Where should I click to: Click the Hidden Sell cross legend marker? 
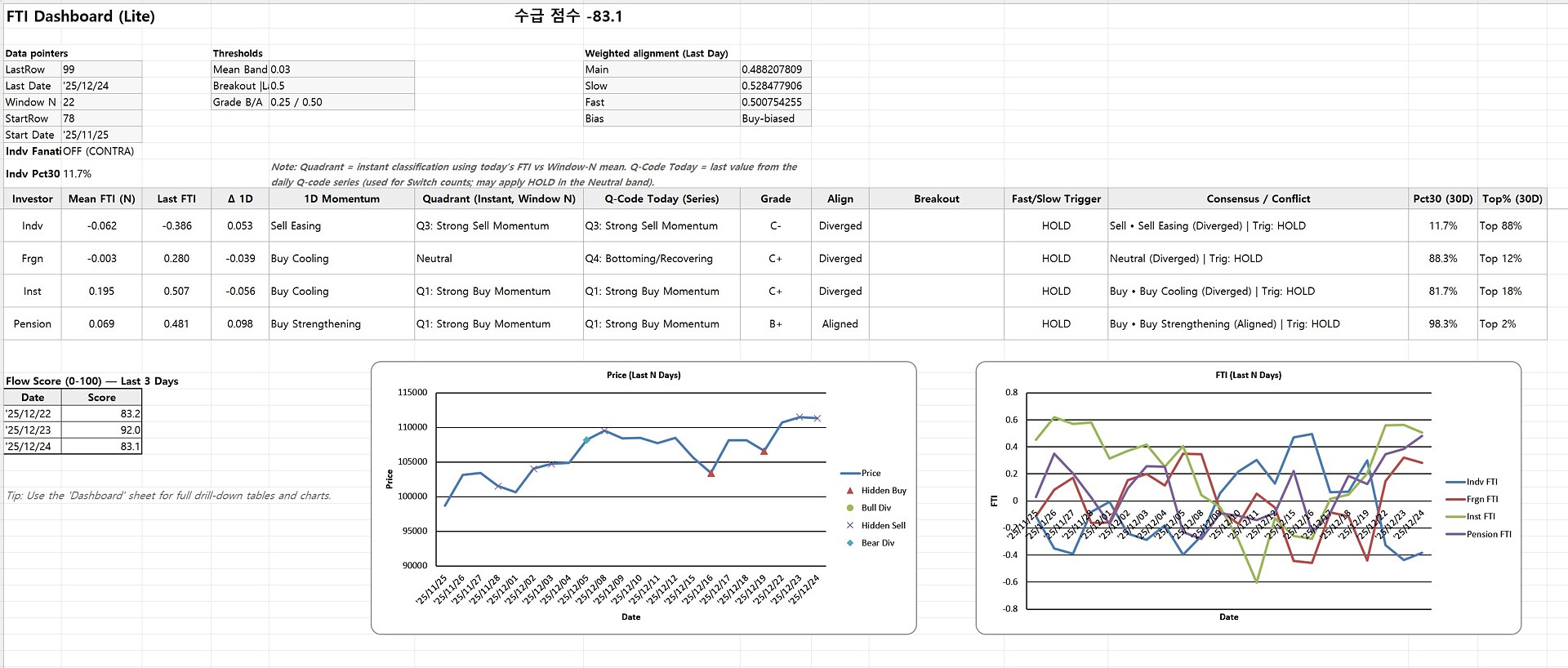(850, 526)
